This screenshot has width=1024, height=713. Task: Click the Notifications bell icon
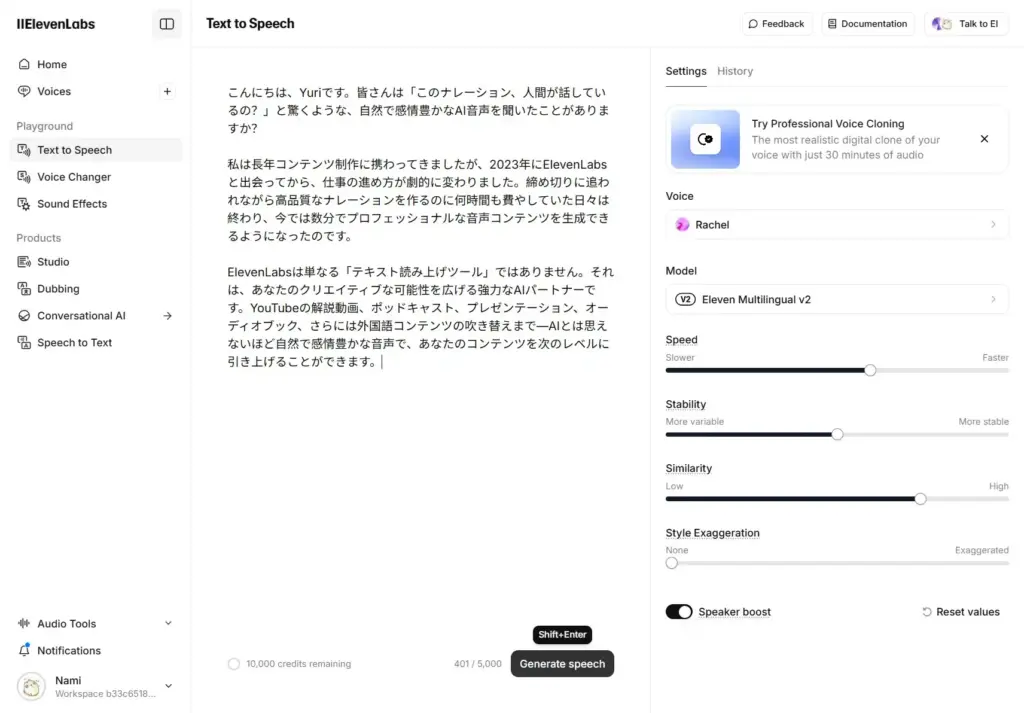[x=24, y=650]
